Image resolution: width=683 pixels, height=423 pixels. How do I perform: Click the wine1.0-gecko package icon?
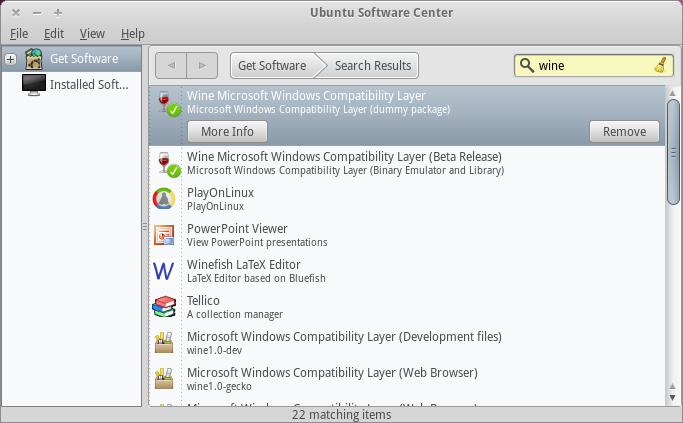coord(164,379)
